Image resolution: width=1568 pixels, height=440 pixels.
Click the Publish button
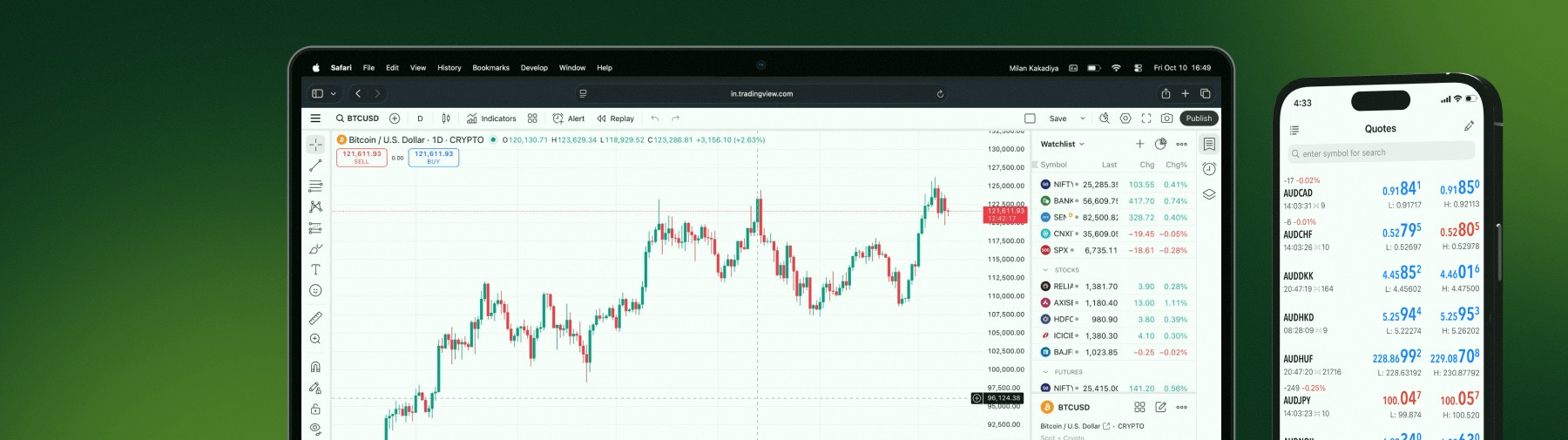point(1199,118)
